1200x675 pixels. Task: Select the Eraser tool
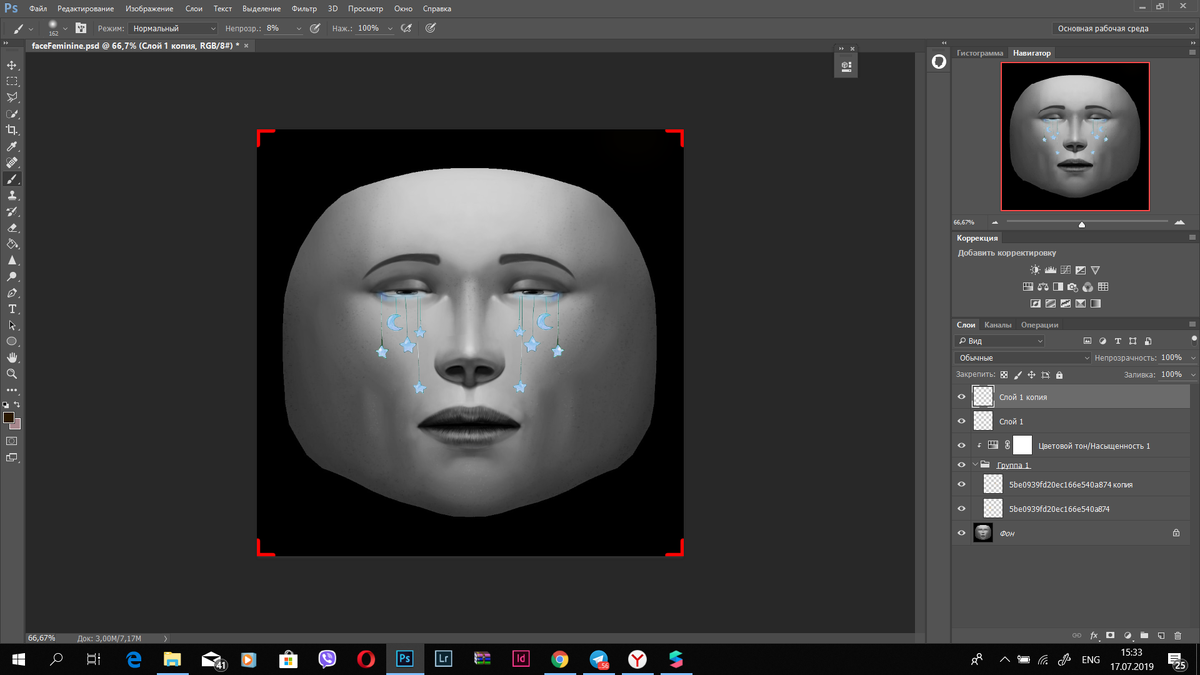pyautogui.click(x=12, y=228)
